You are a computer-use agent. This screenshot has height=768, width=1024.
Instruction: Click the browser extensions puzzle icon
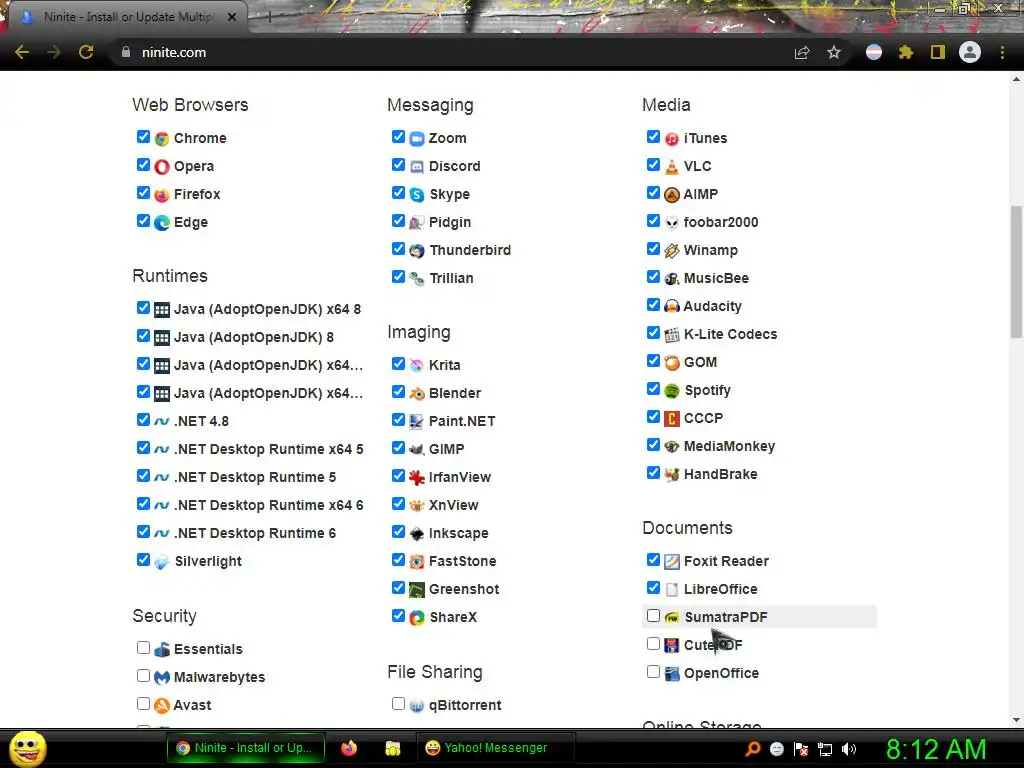pyautogui.click(x=905, y=52)
